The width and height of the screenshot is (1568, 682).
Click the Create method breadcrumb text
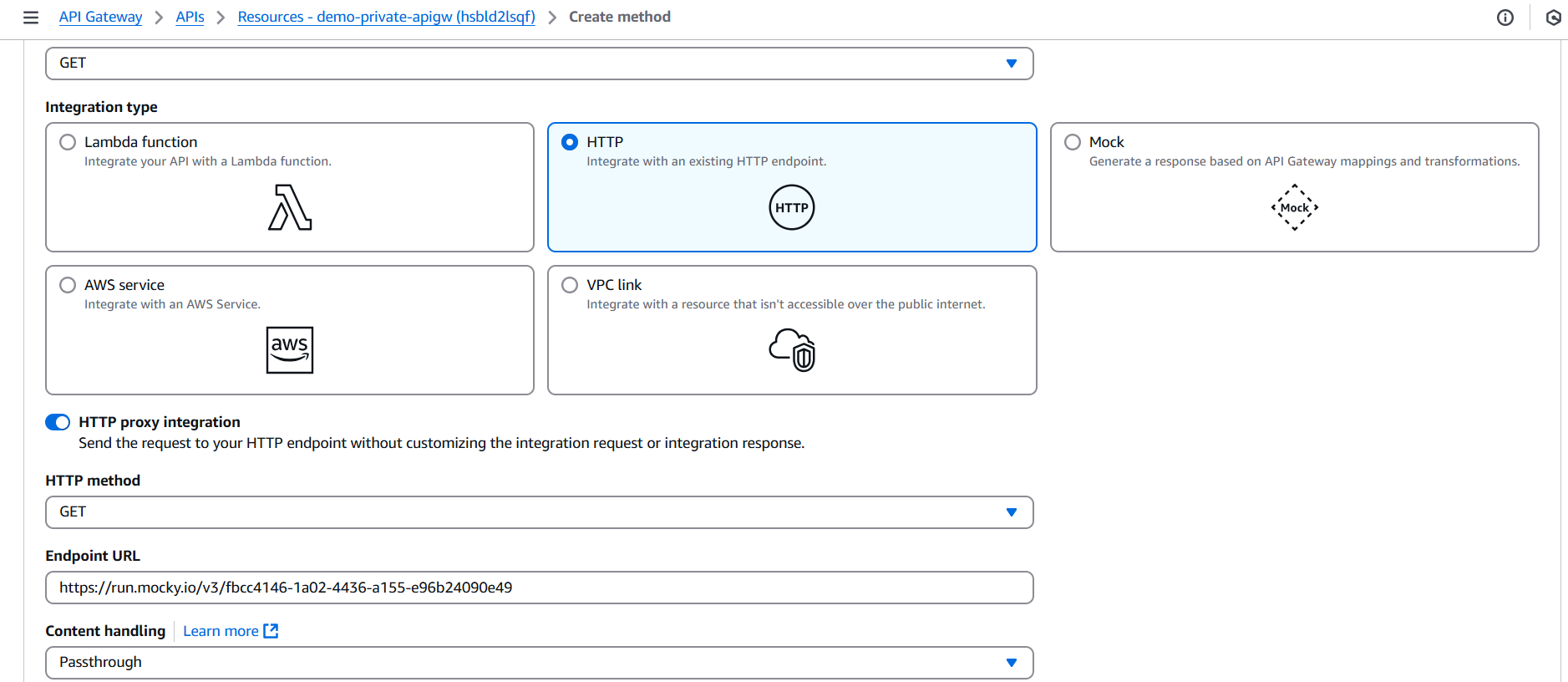(x=620, y=17)
